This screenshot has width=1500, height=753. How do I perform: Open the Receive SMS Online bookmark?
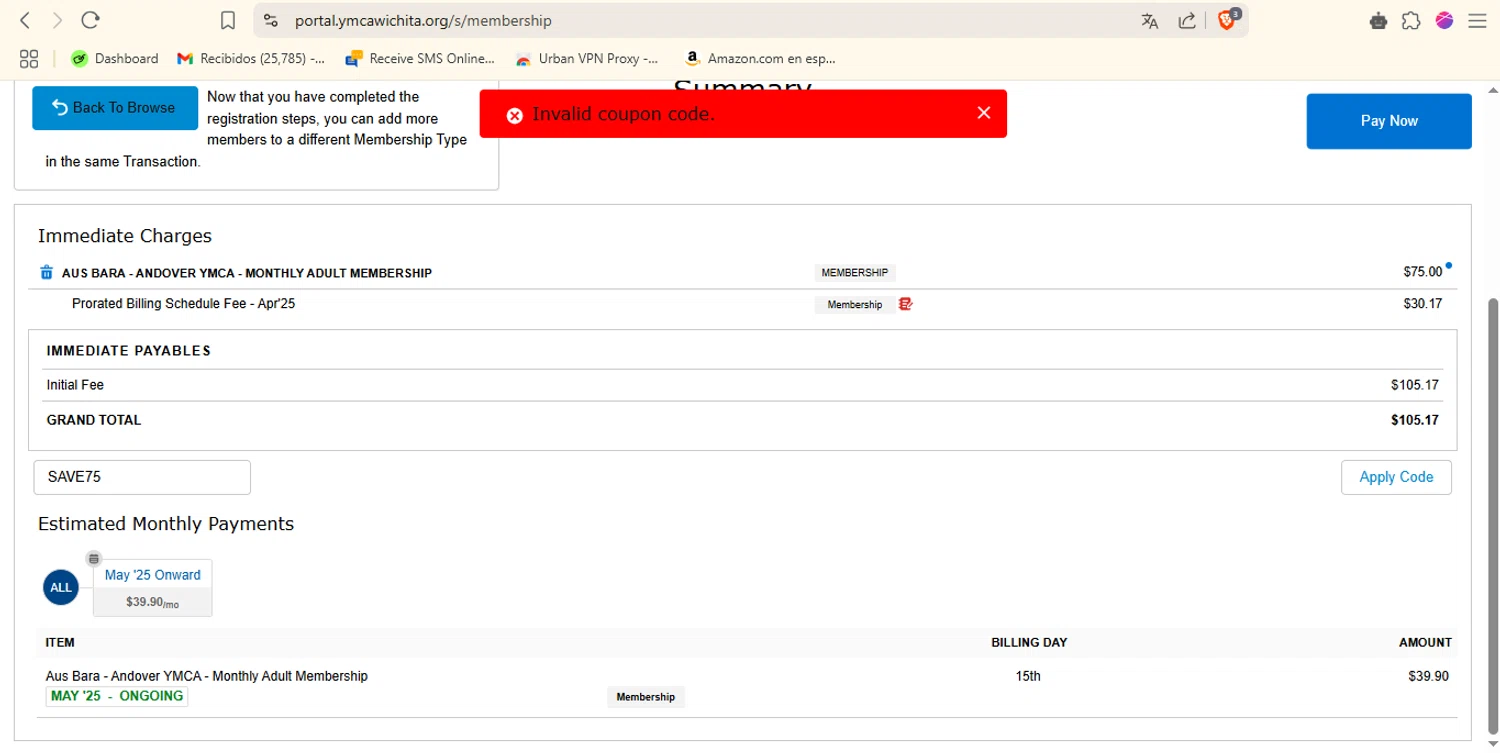point(420,59)
